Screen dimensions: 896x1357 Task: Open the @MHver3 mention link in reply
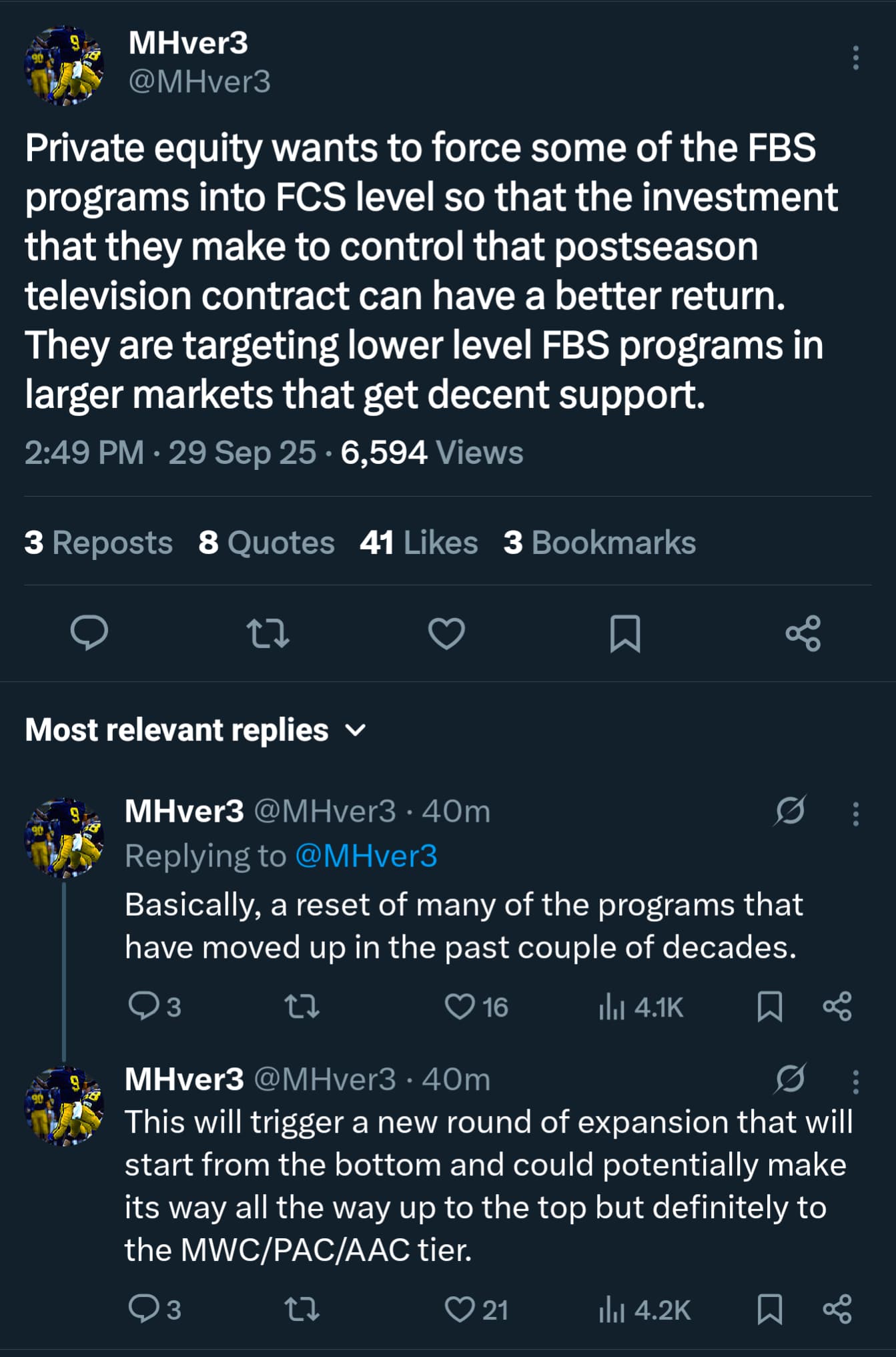click(366, 856)
